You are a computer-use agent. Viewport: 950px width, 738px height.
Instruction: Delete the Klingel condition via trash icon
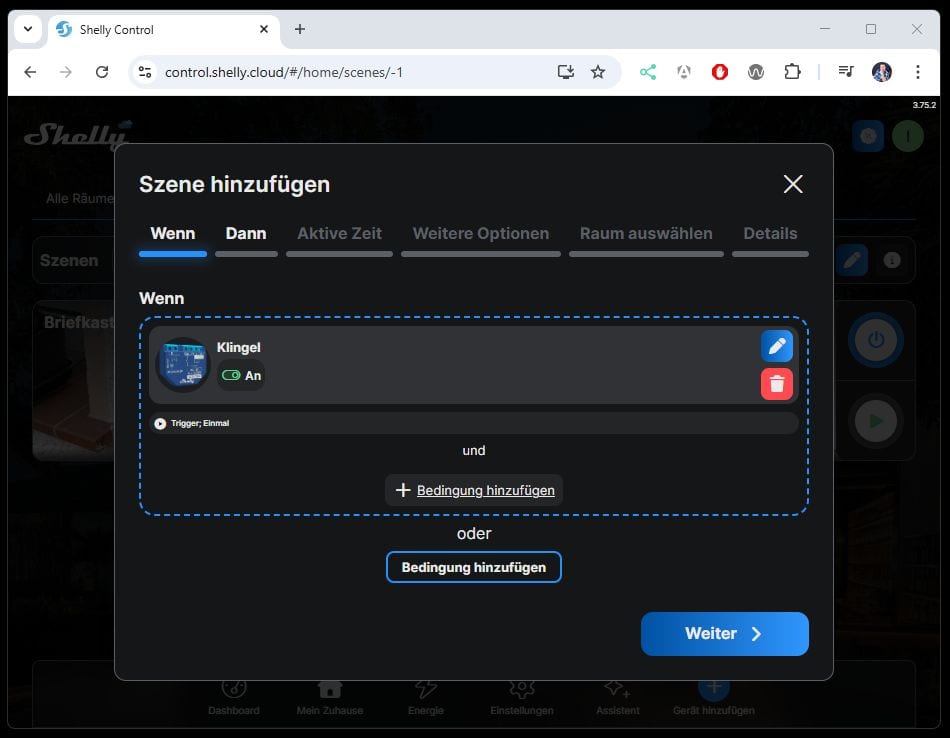pos(777,384)
